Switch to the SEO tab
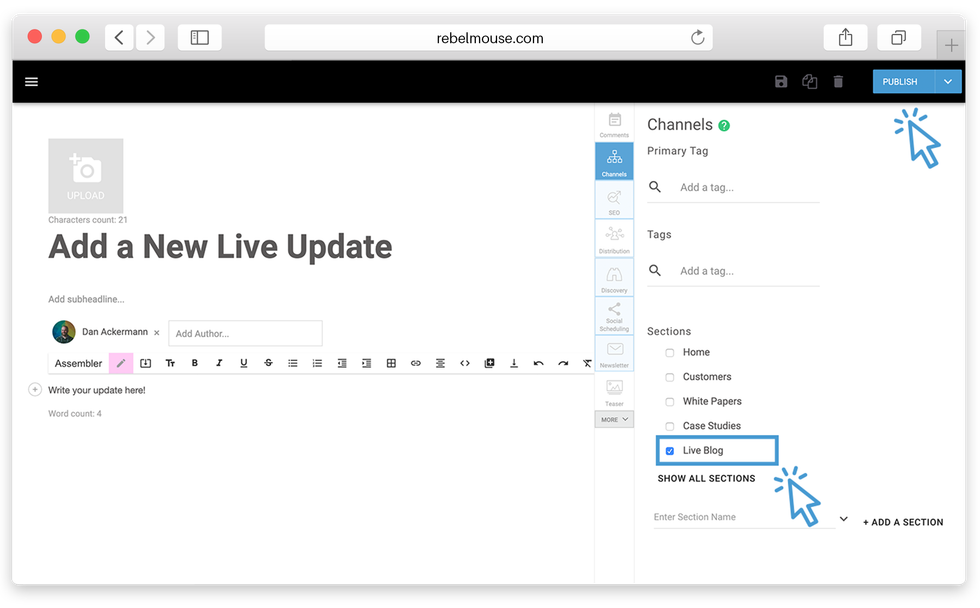Screen dimensions: 980x608 614,201
